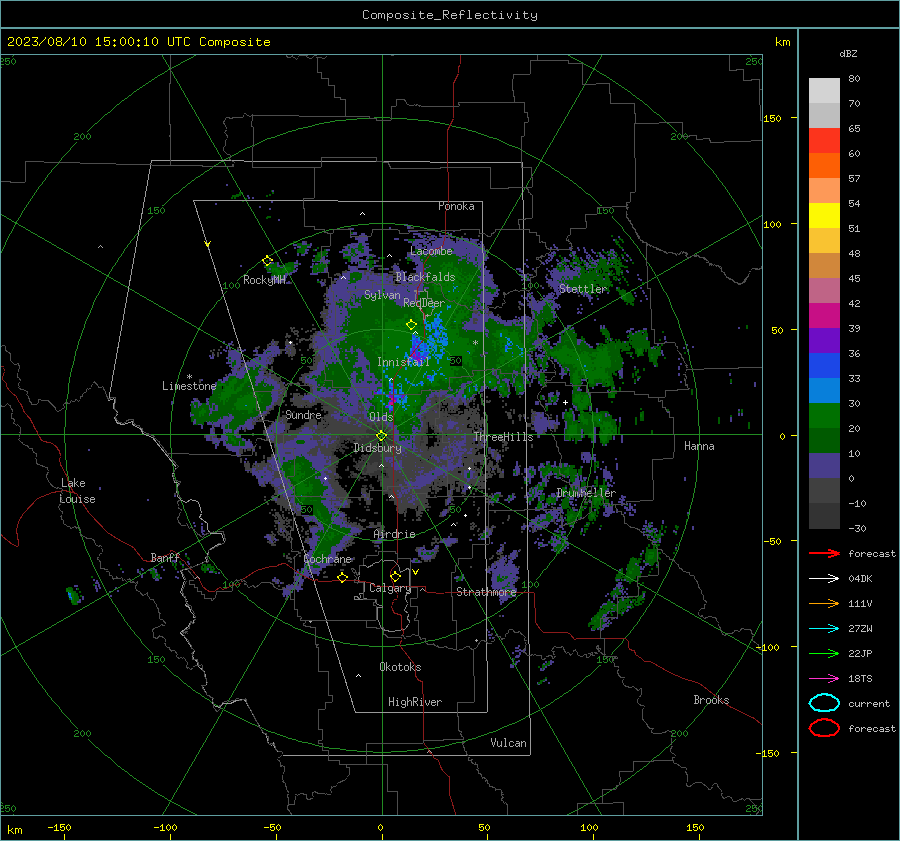This screenshot has width=900, height=841.
Task: Click the bright green 30–20 dBZ swatch
Action: pos(824,416)
